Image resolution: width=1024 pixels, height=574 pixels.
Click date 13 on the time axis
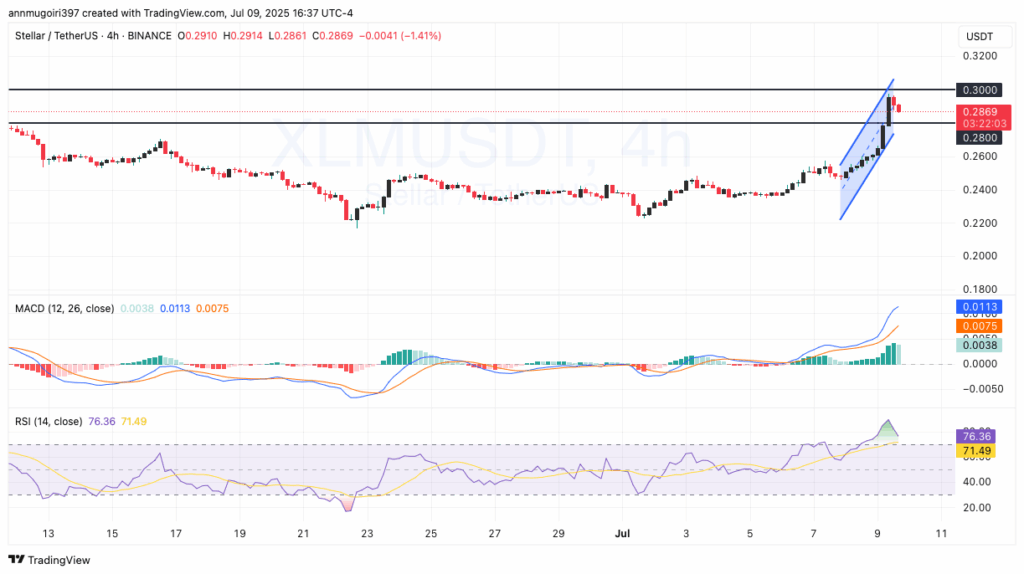pos(48,534)
